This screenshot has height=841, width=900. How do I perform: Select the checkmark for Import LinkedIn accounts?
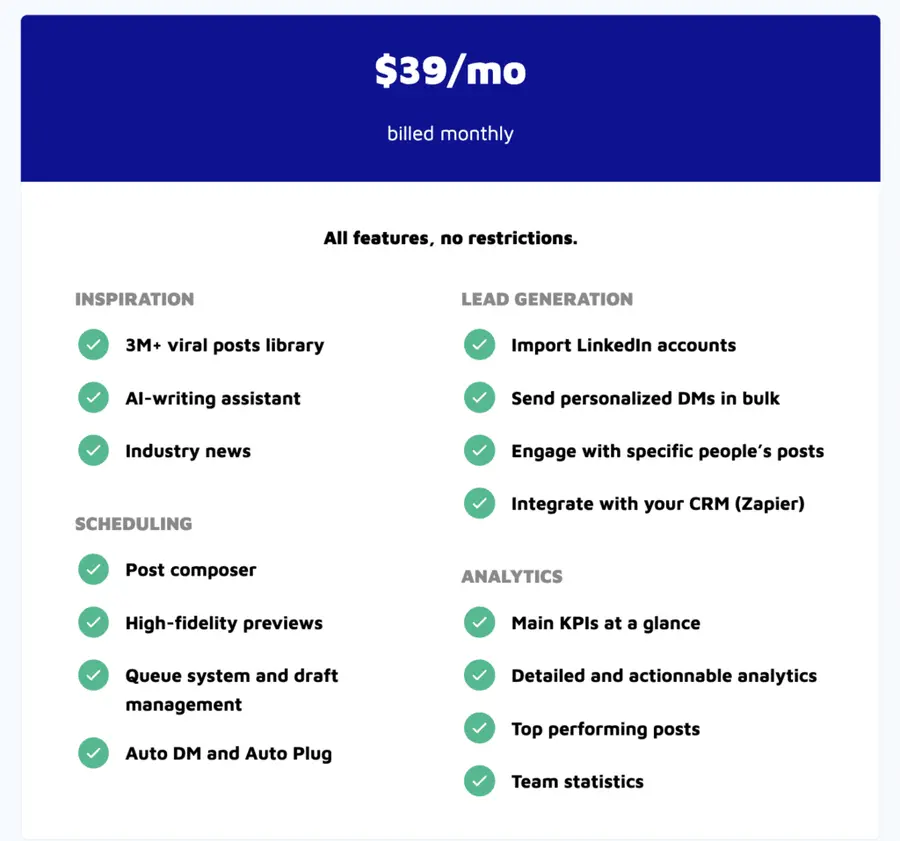479,344
